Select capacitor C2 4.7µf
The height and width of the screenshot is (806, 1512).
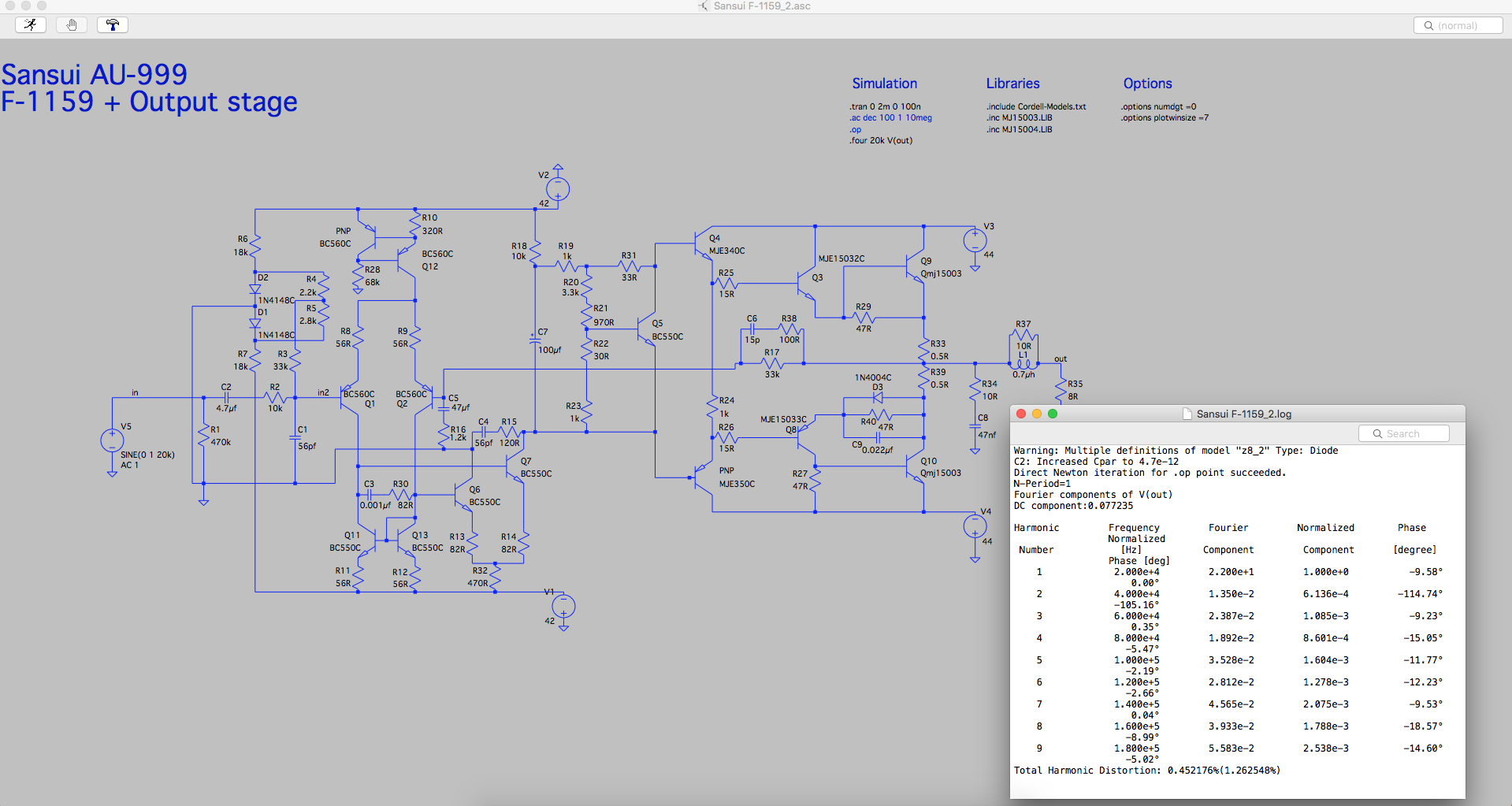point(226,398)
